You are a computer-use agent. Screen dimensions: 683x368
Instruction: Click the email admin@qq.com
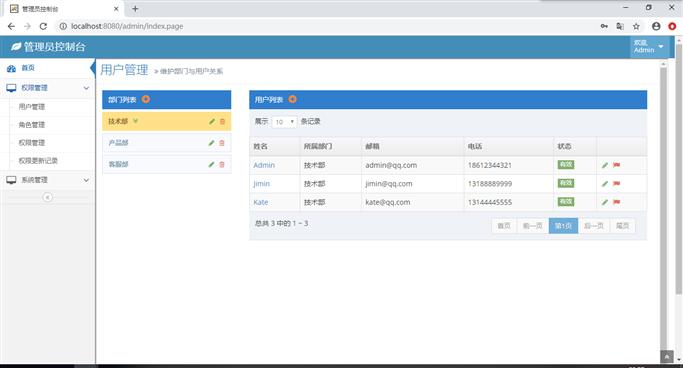[391, 165]
